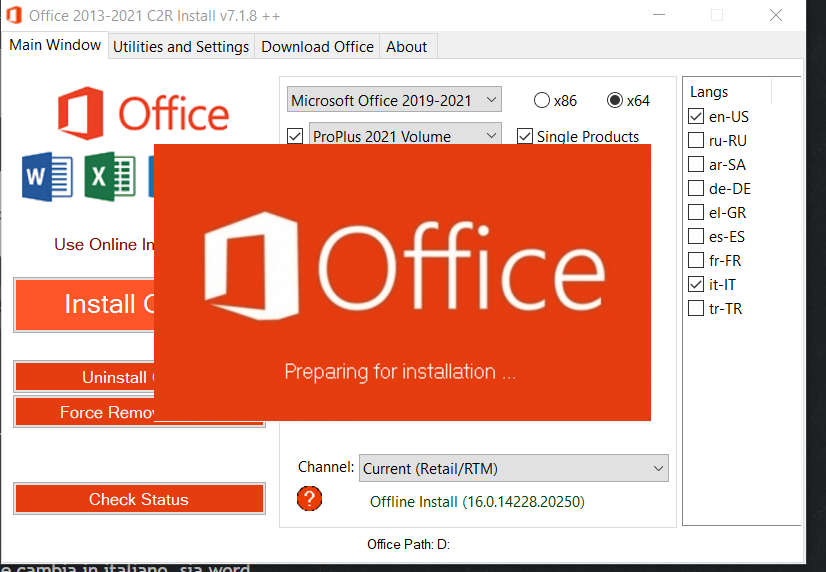The image size is (826, 572).
Task: Click the Uninstall Office button
Action: (85, 377)
